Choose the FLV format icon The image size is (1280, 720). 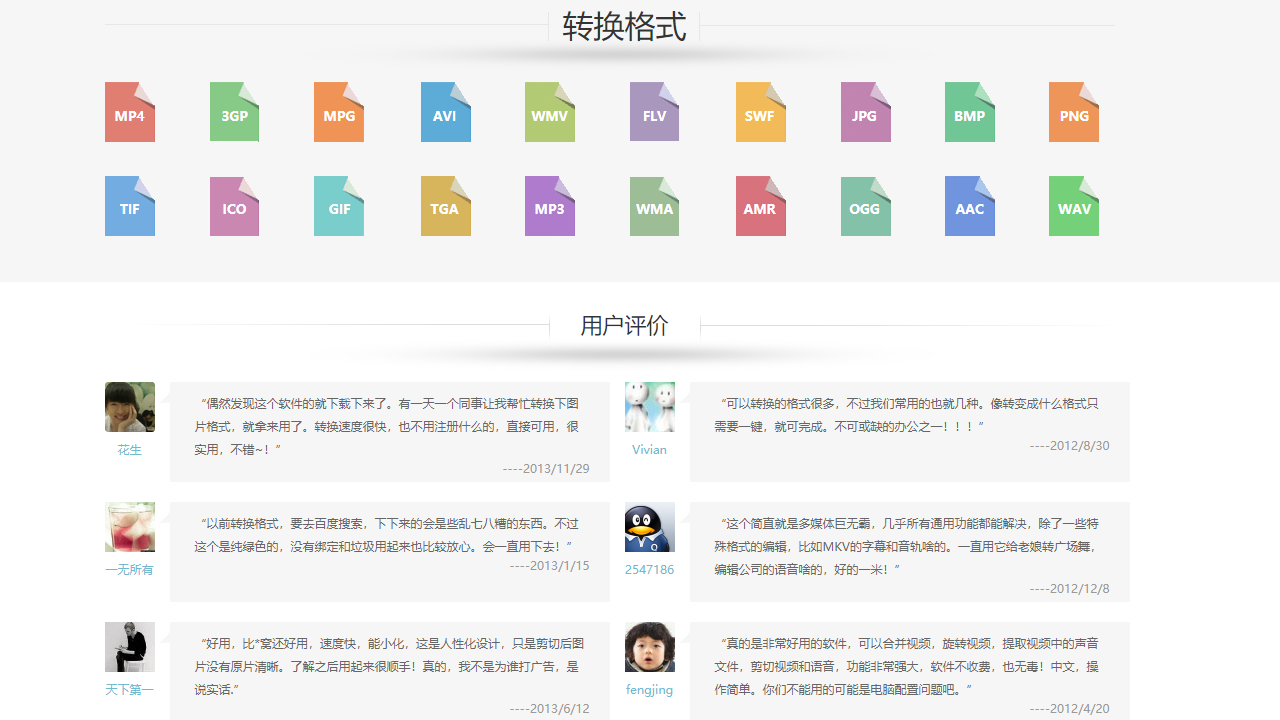pyautogui.click(x=654, y=112)
